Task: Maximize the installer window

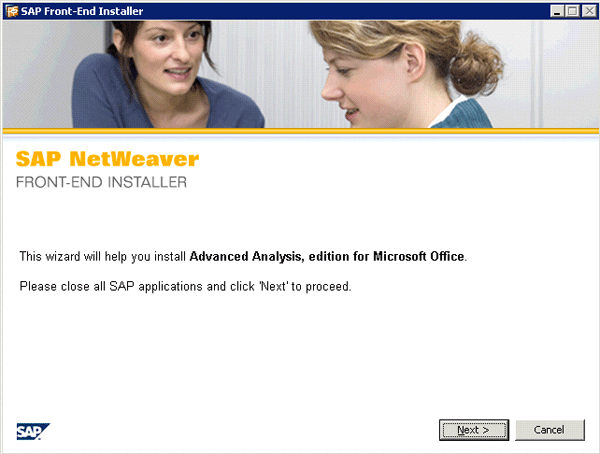Action: pos(572,11)
